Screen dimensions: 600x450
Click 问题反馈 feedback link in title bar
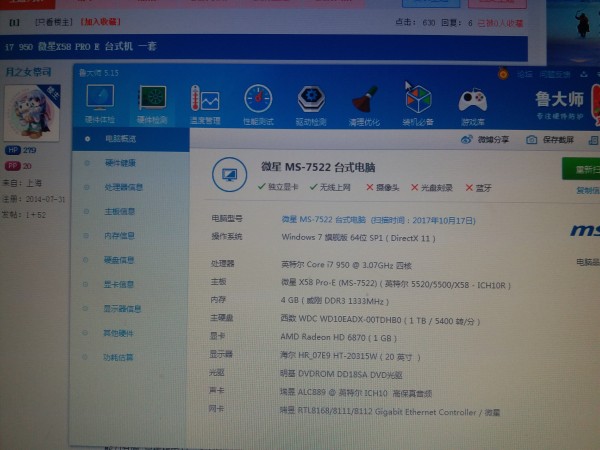[x=555, y=74]
